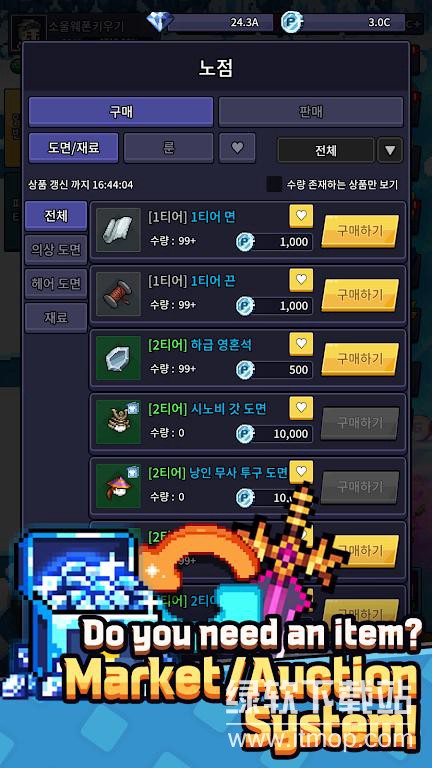Open the 전체 filter dropdown

[326, 150]
